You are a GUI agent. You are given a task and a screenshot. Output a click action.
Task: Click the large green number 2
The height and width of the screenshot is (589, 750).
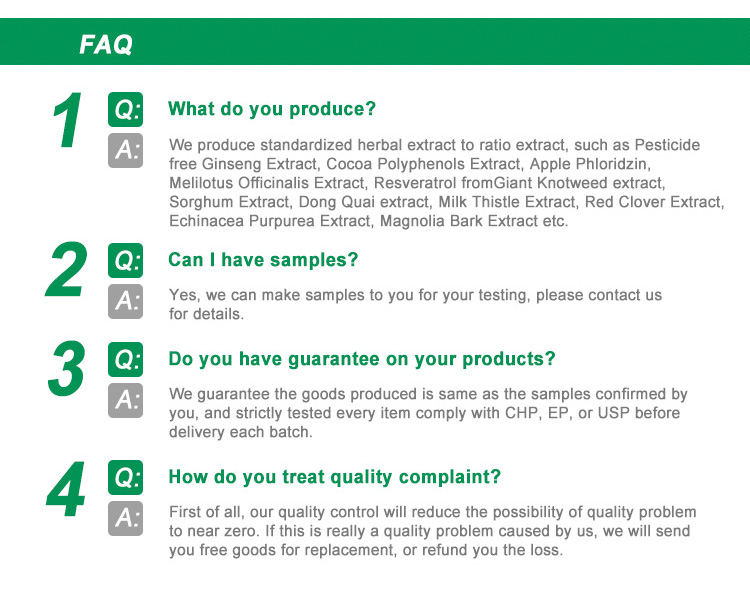point(67,273)
